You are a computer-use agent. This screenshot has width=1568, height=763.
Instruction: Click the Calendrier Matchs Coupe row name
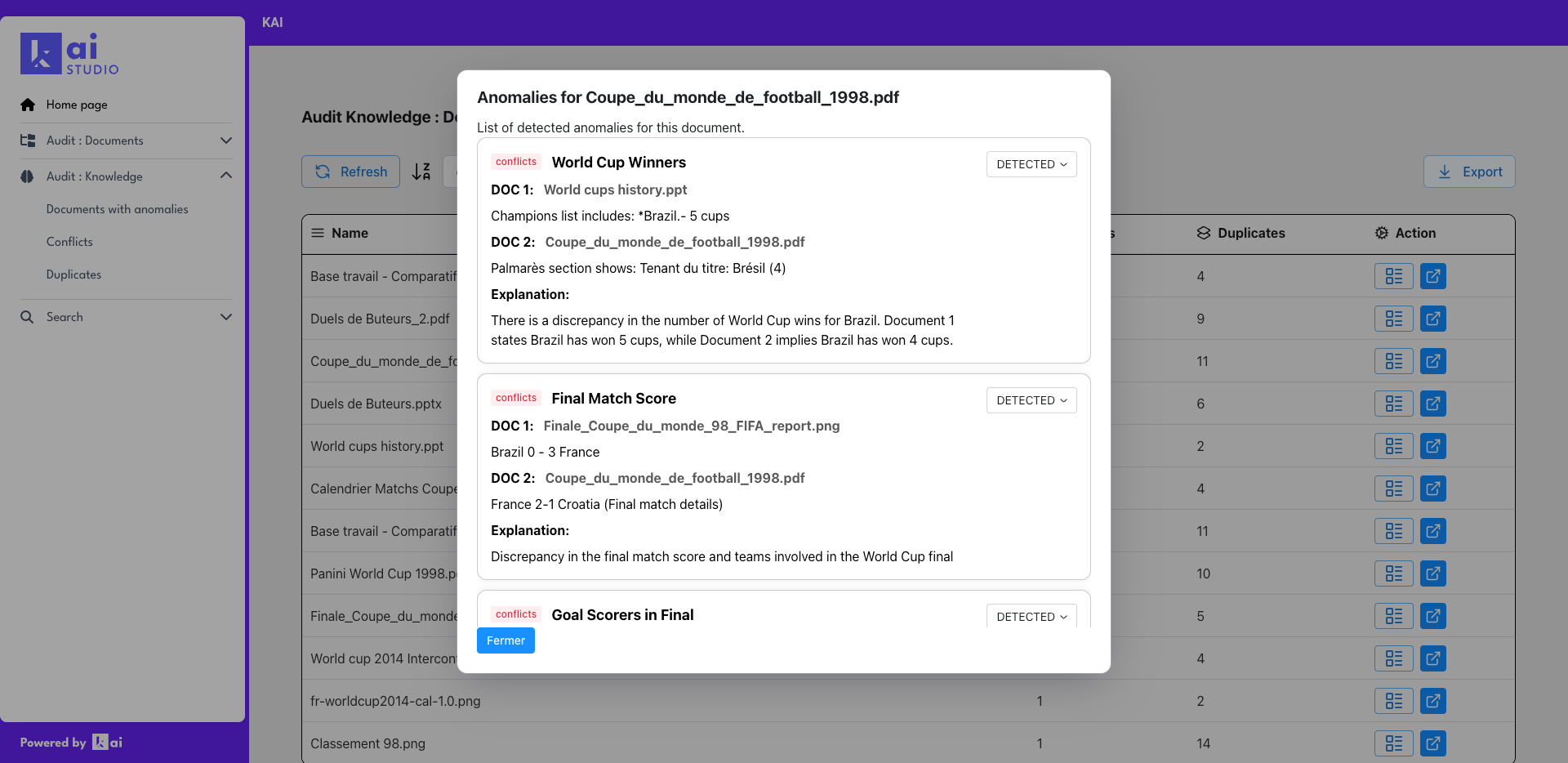(384, 489)
